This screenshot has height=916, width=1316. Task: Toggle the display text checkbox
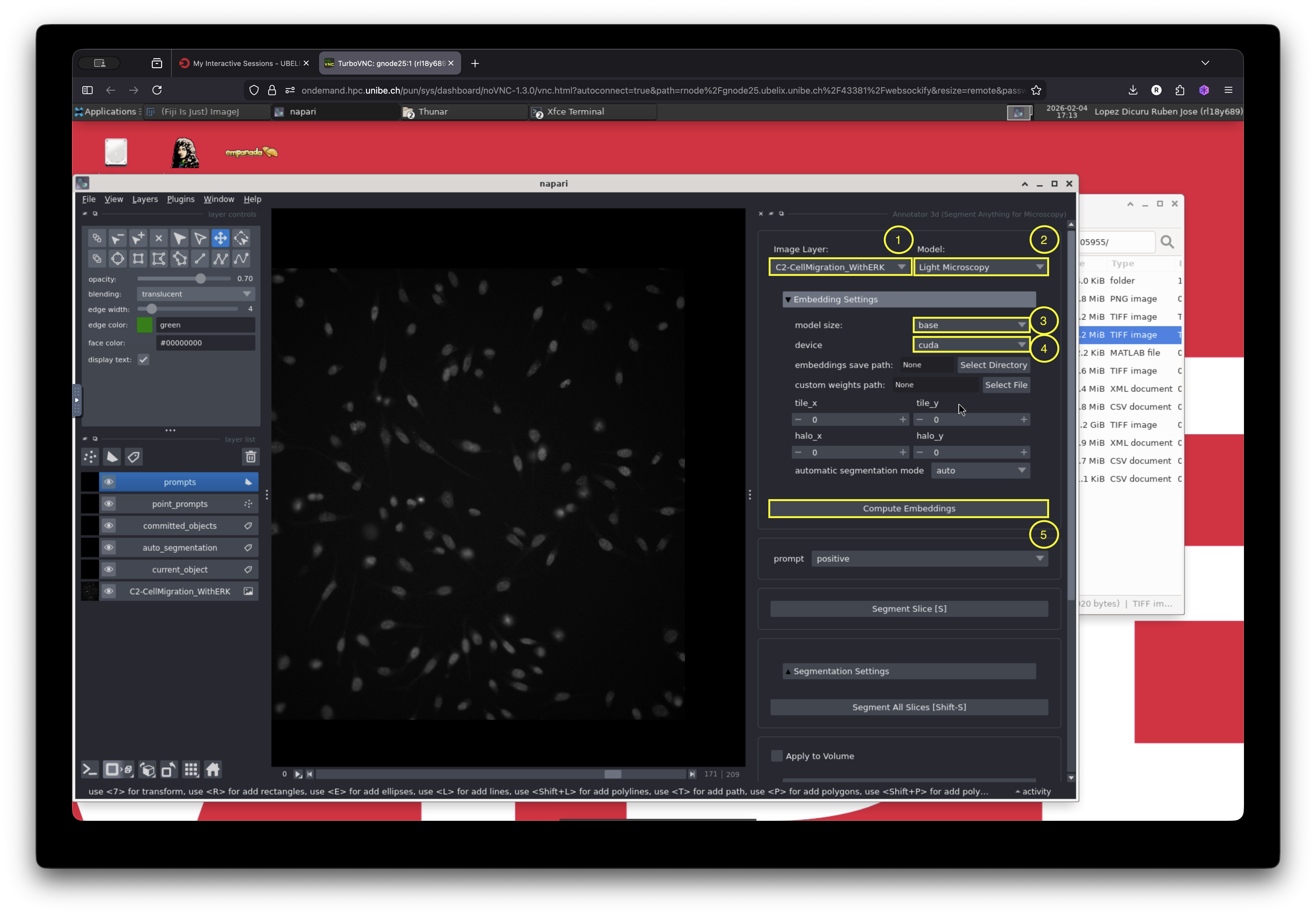(143, 360)
